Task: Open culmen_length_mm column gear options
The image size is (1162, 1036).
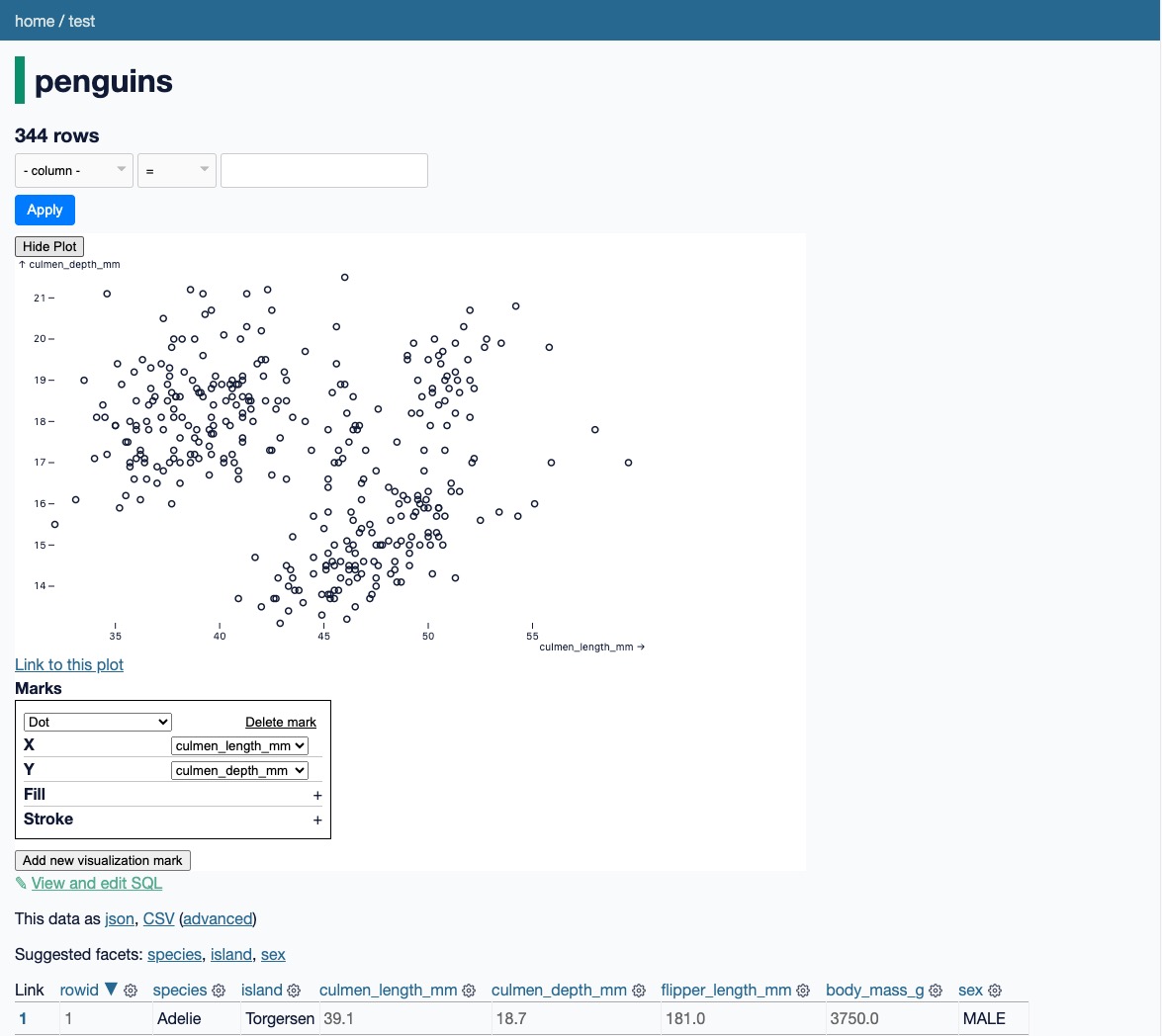Action: (x=469, y=991)
